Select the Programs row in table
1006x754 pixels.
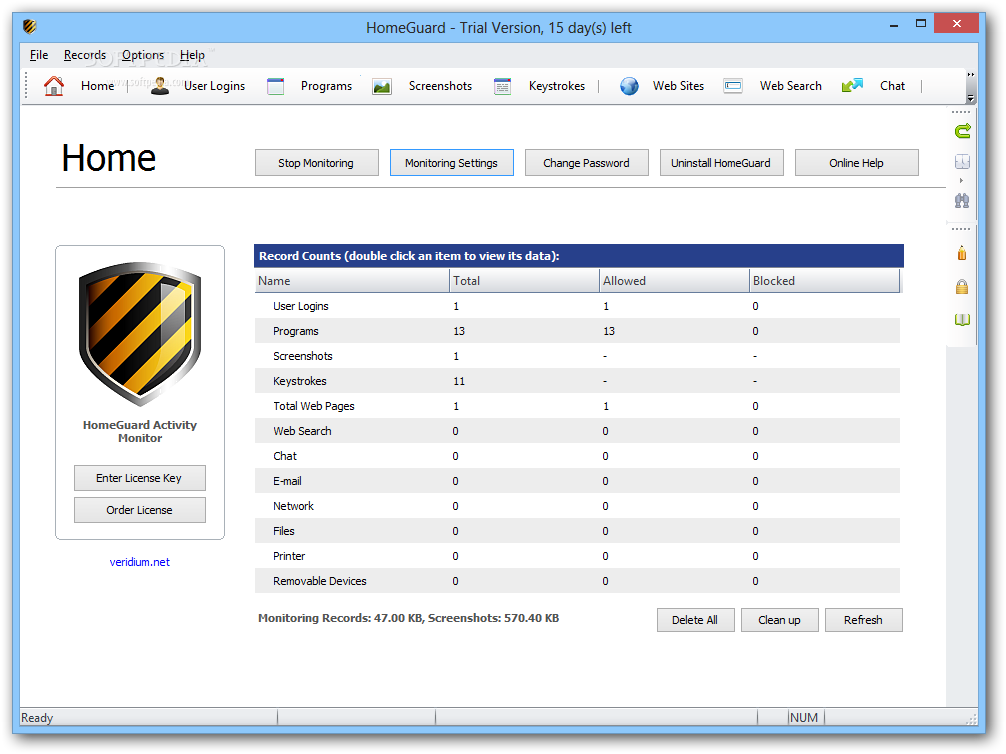577,331
